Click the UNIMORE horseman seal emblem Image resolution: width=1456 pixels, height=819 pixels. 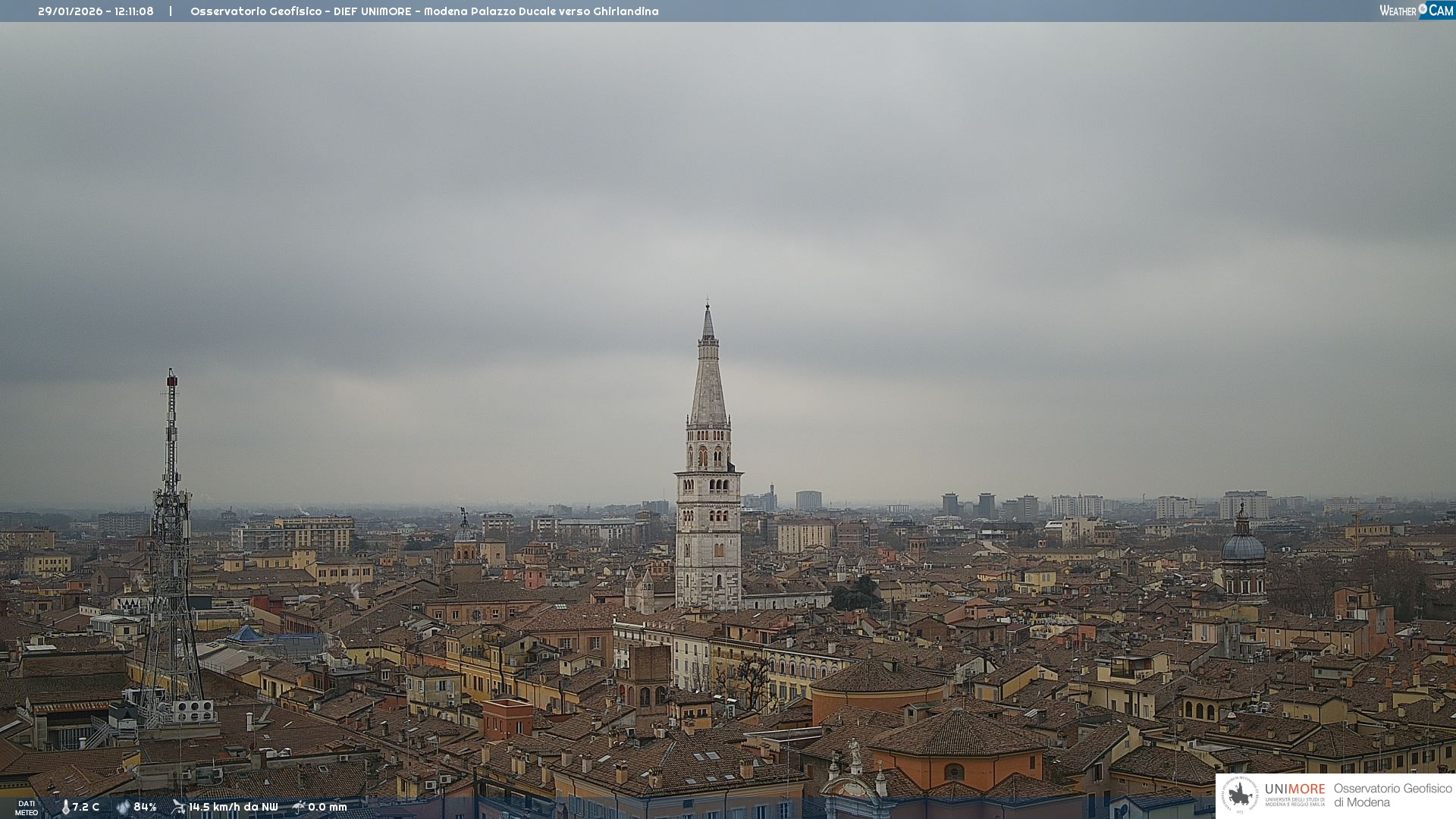(x=1240, y=795)
